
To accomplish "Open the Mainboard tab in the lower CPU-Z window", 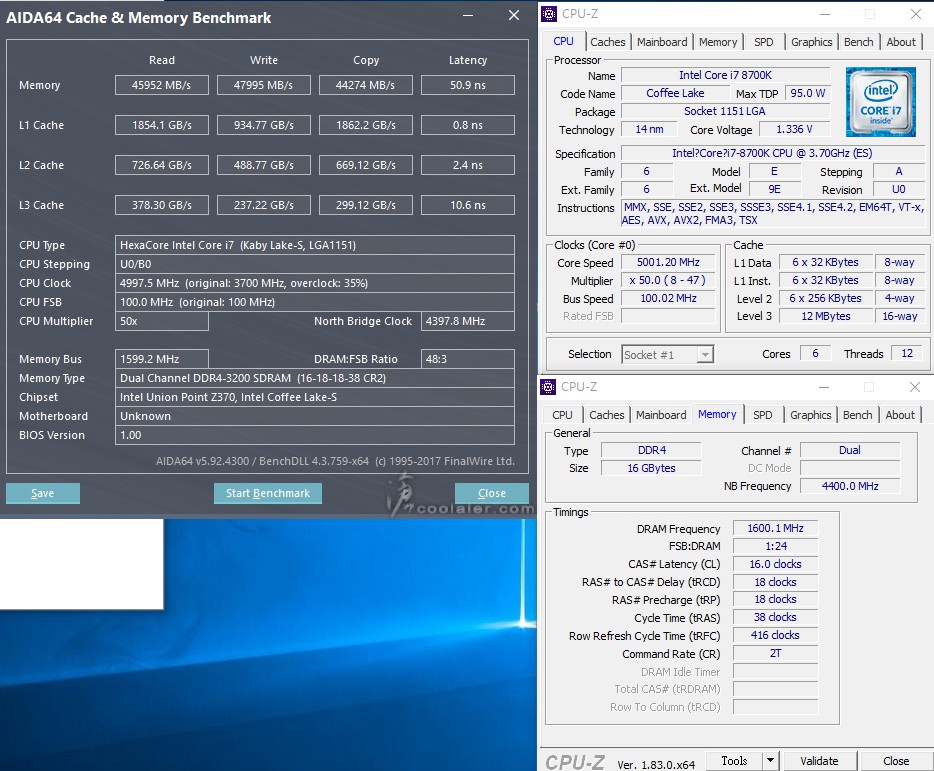I will pos(661,415).
